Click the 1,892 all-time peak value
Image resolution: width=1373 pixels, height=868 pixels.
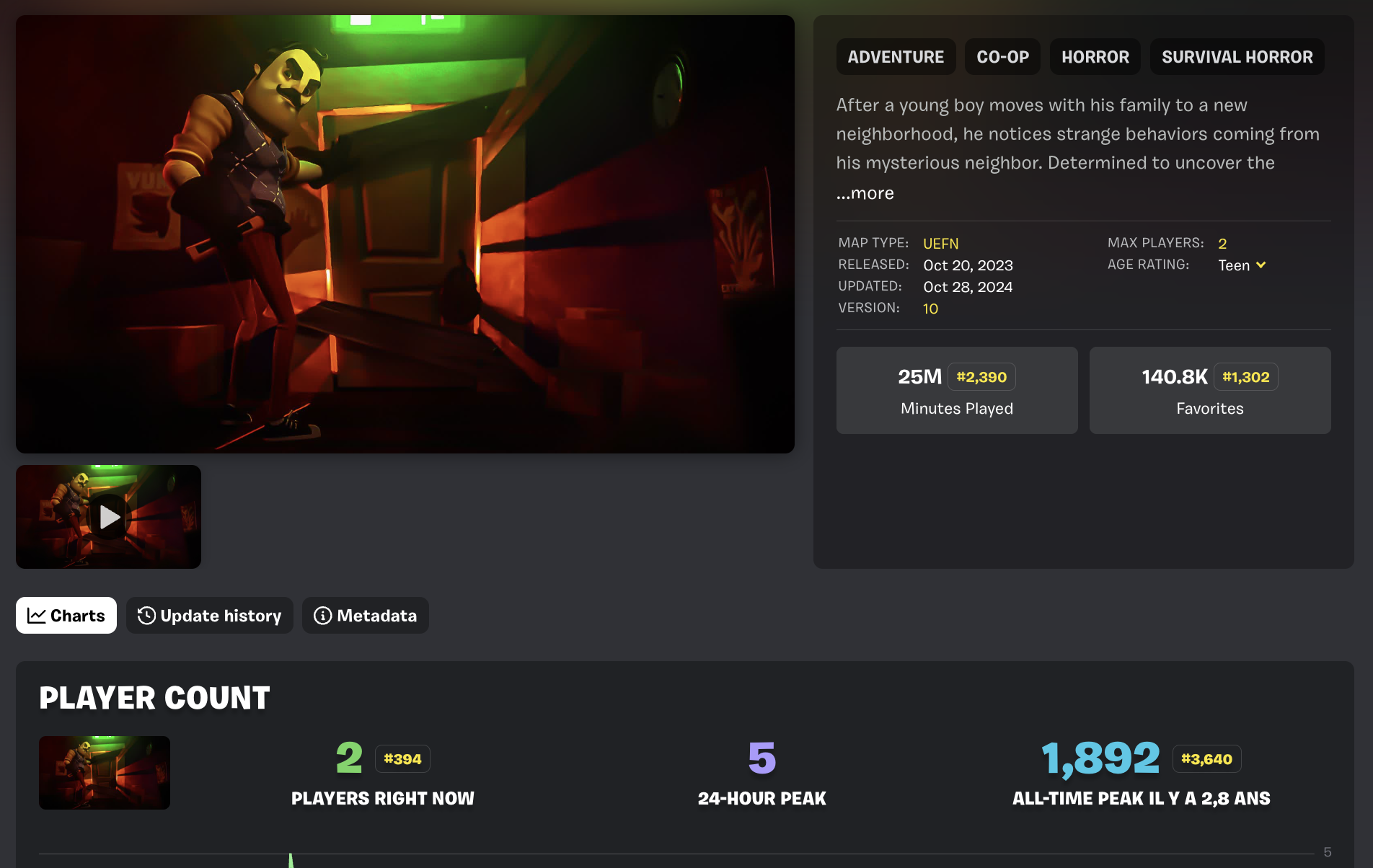pos(1101,758)
